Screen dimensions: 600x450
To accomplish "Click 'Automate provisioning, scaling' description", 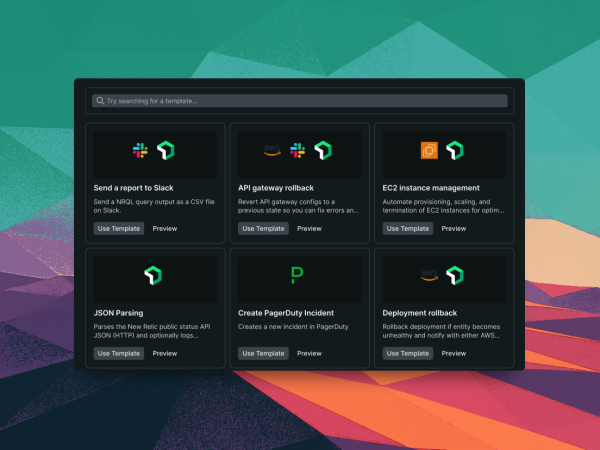I will pyautogui.click(x=443, y=206).
